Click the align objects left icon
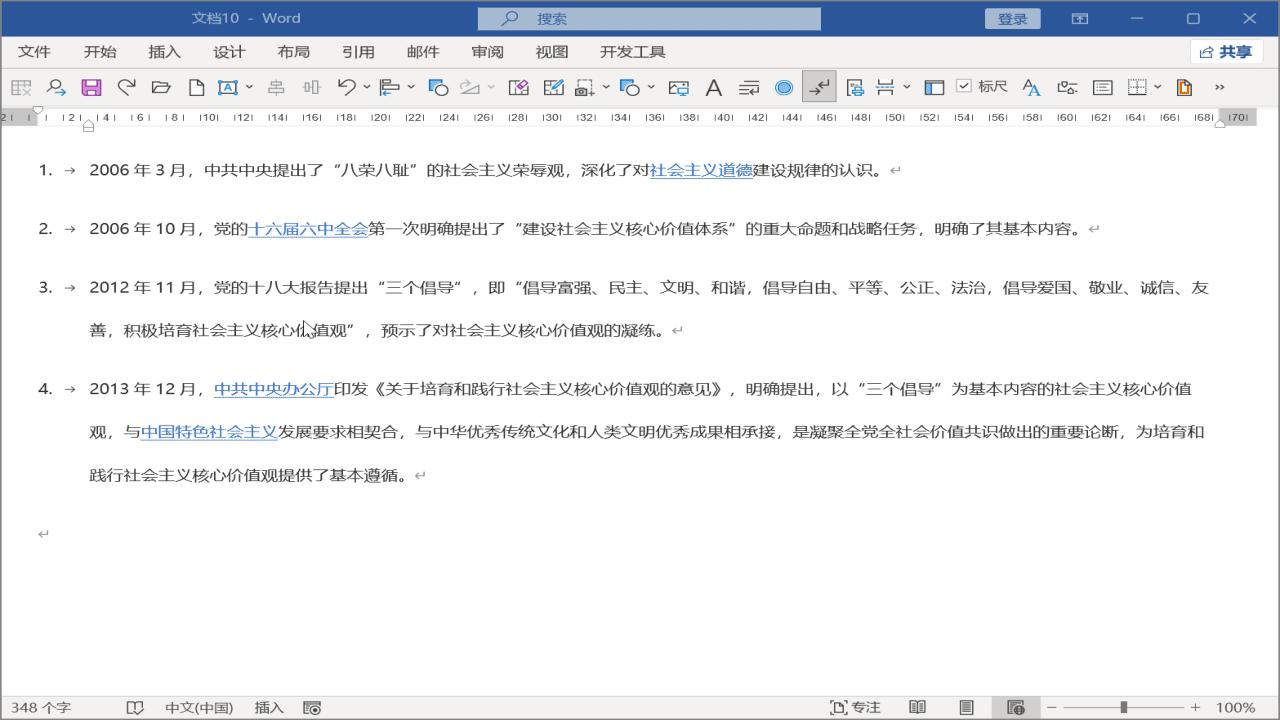 390,87
